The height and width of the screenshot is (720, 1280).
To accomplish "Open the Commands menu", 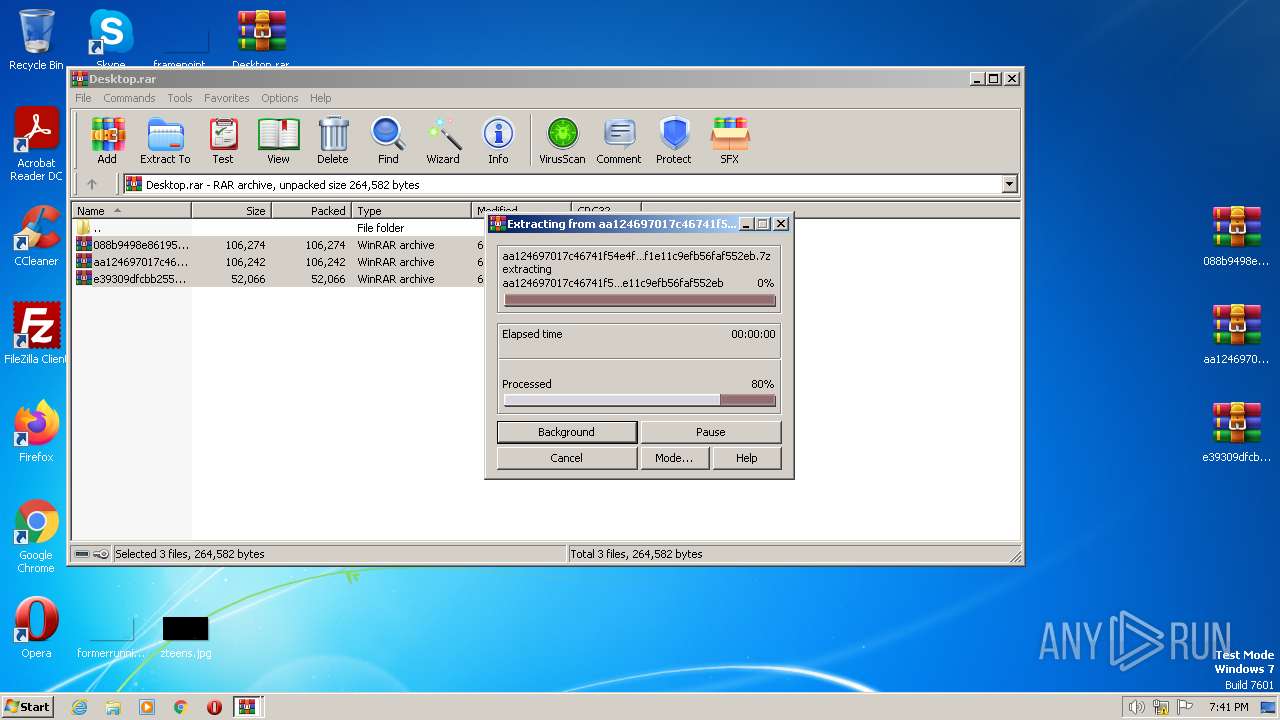I will coord(129,98).
